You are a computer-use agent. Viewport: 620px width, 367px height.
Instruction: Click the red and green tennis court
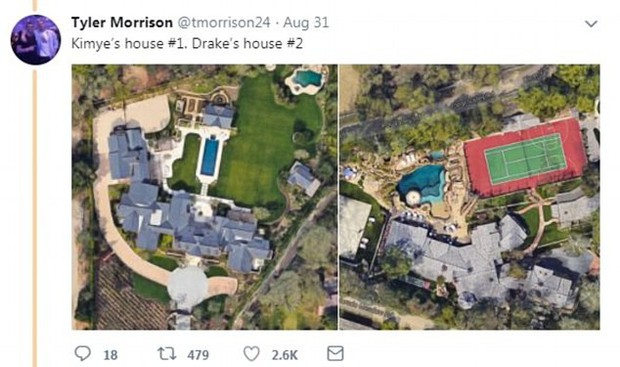525,158
